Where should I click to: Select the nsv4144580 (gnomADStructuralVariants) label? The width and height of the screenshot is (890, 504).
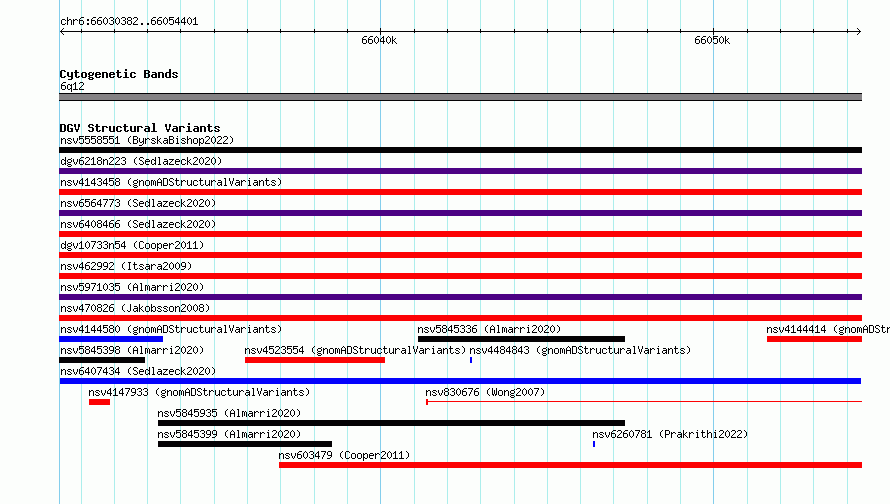coord(171,329)
